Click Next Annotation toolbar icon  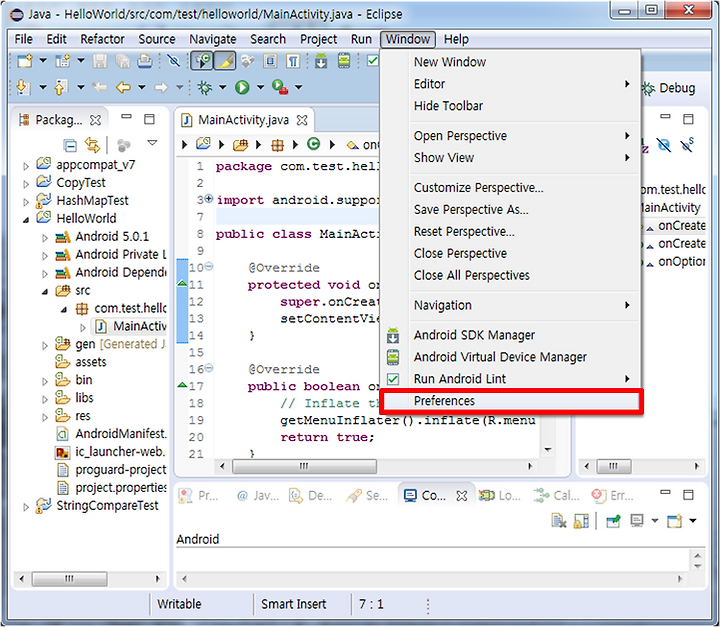click(x=23, y=87)
